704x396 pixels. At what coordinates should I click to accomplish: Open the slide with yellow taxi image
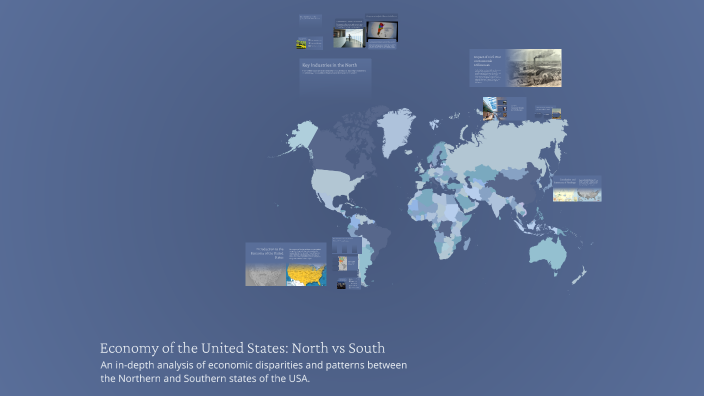tap(309, 43)
